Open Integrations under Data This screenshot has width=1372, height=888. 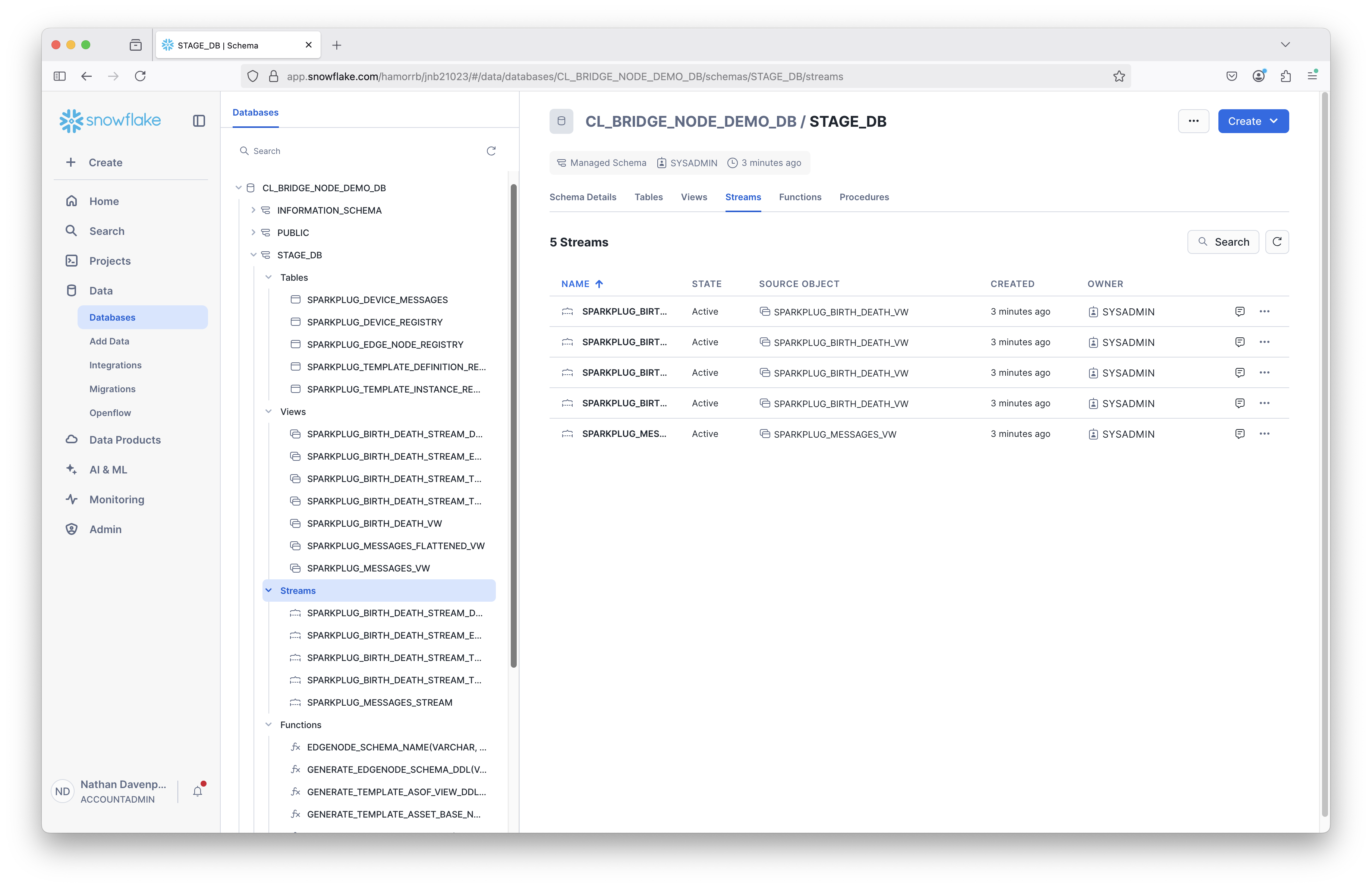(115, 365)
